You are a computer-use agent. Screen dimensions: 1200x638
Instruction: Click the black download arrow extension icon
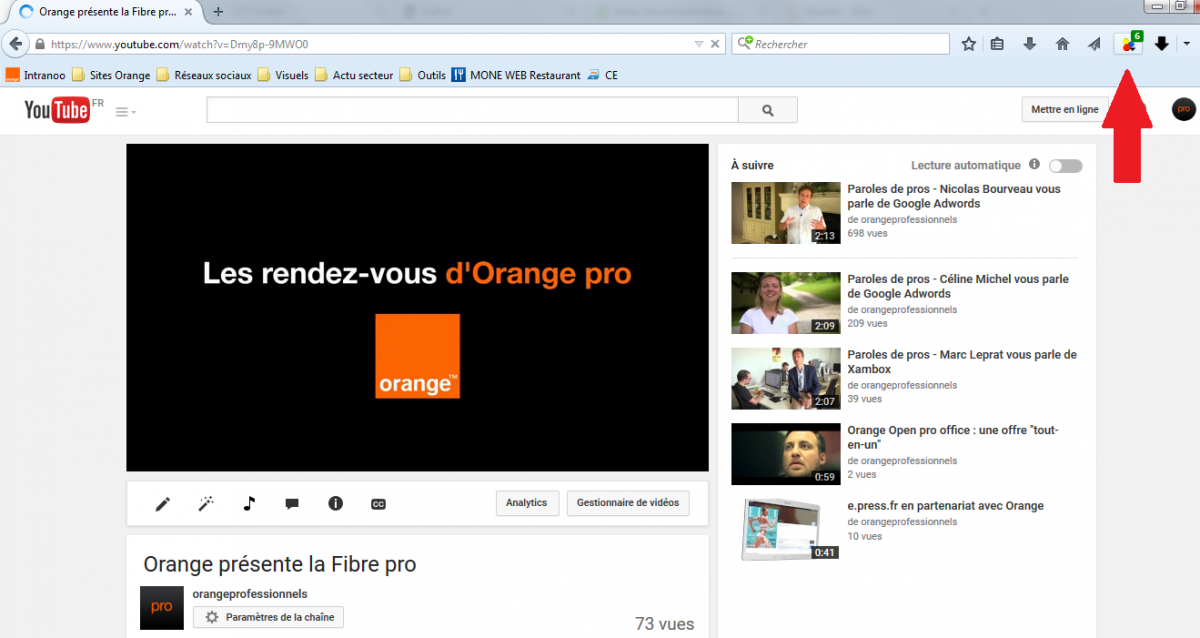click(x=1161, y=44)
